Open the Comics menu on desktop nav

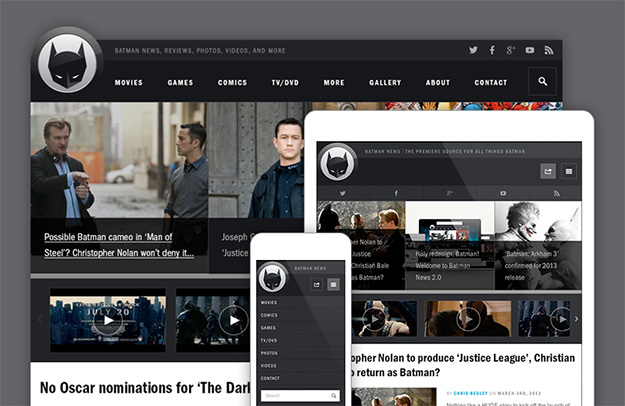(x=232, y=82)
